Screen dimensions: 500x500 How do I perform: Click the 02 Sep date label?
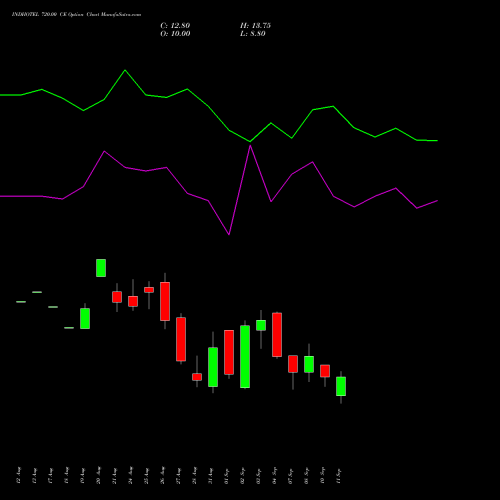click(243, 475)
